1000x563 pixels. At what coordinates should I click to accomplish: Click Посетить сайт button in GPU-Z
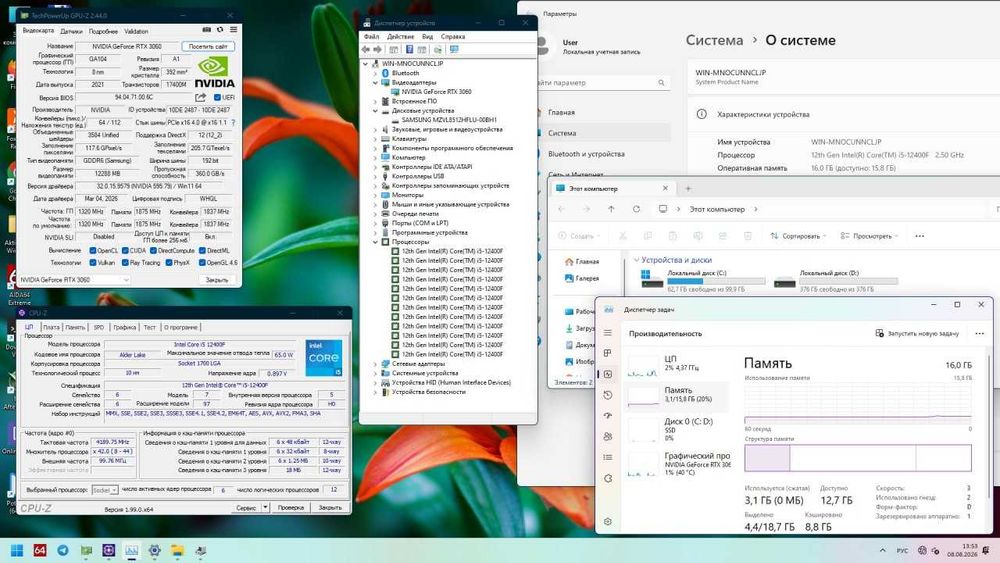point(208,47)
